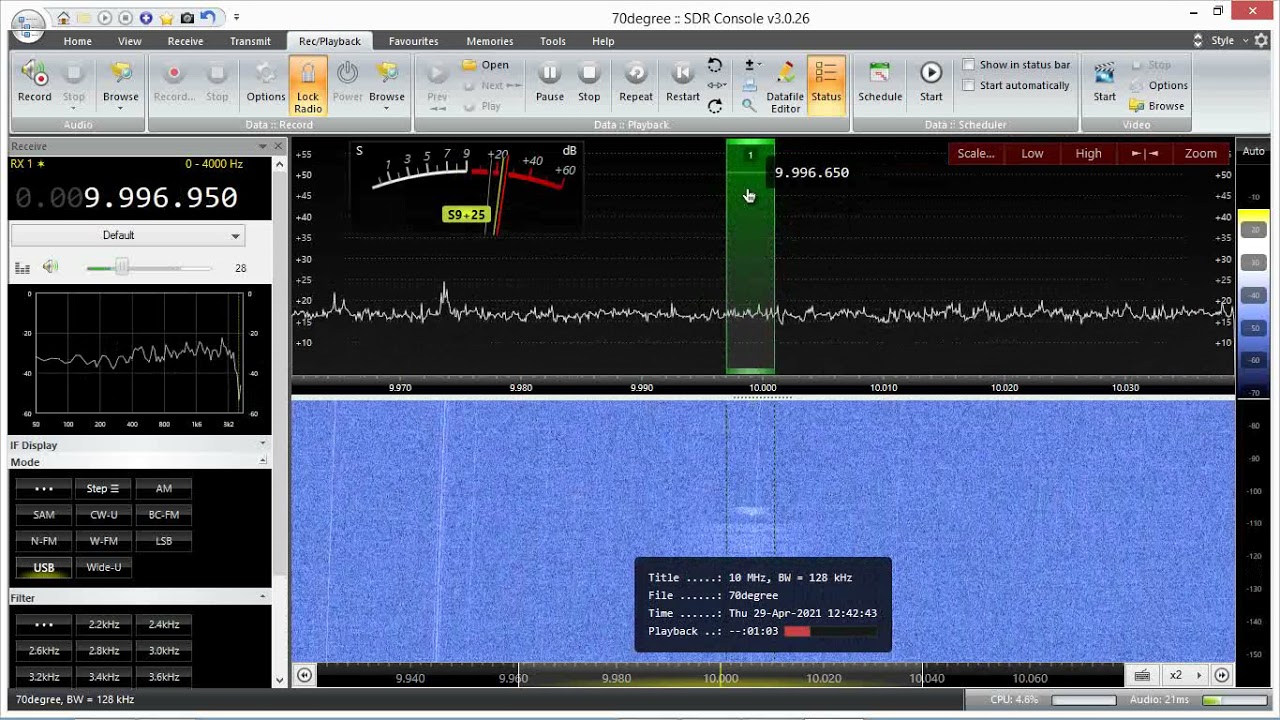Click the audio equalizer bars icon

(22, 268)
